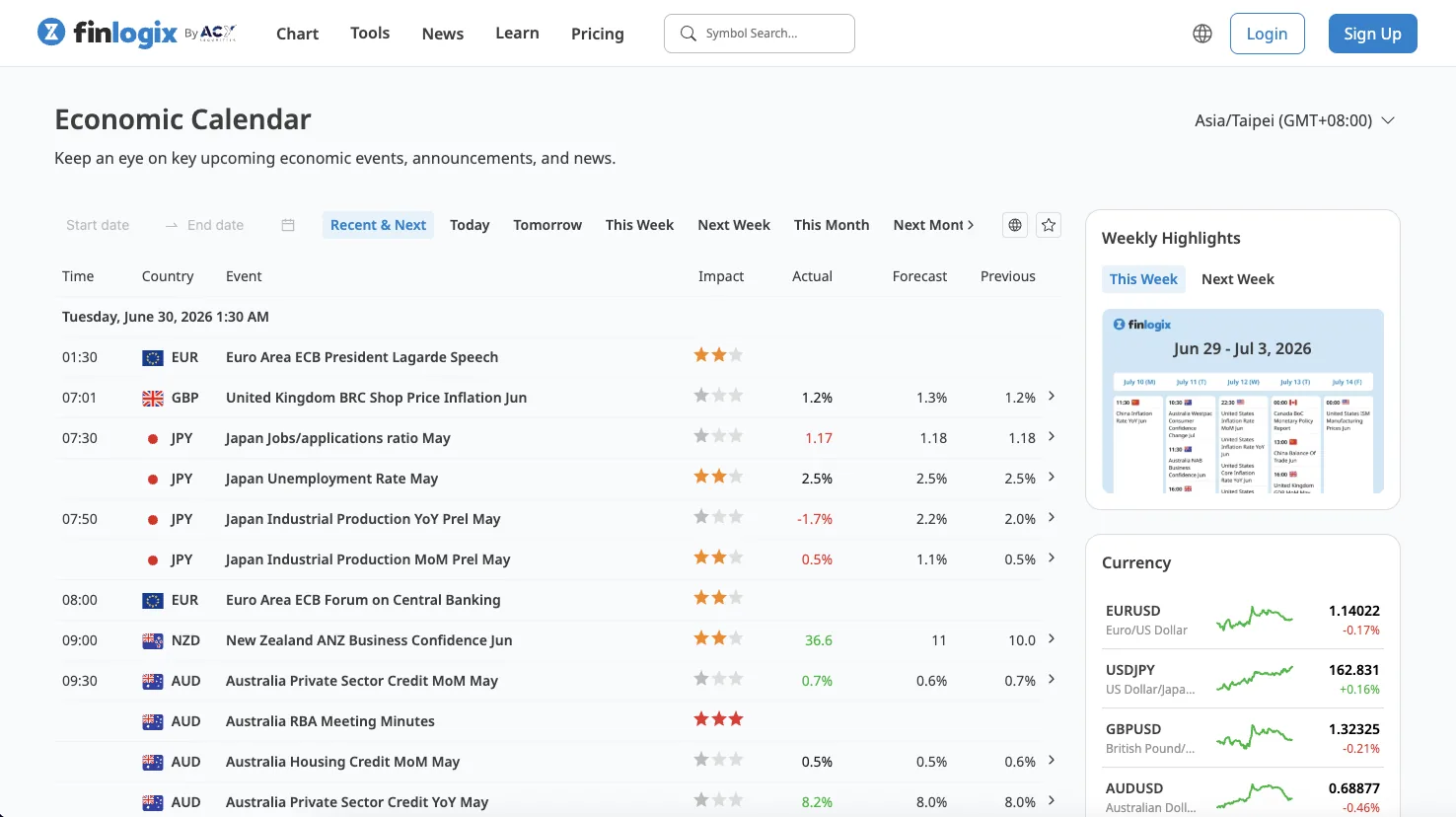Open the language globe icon in header
Screen dimensions: 1456x817
pos(1202,34)
